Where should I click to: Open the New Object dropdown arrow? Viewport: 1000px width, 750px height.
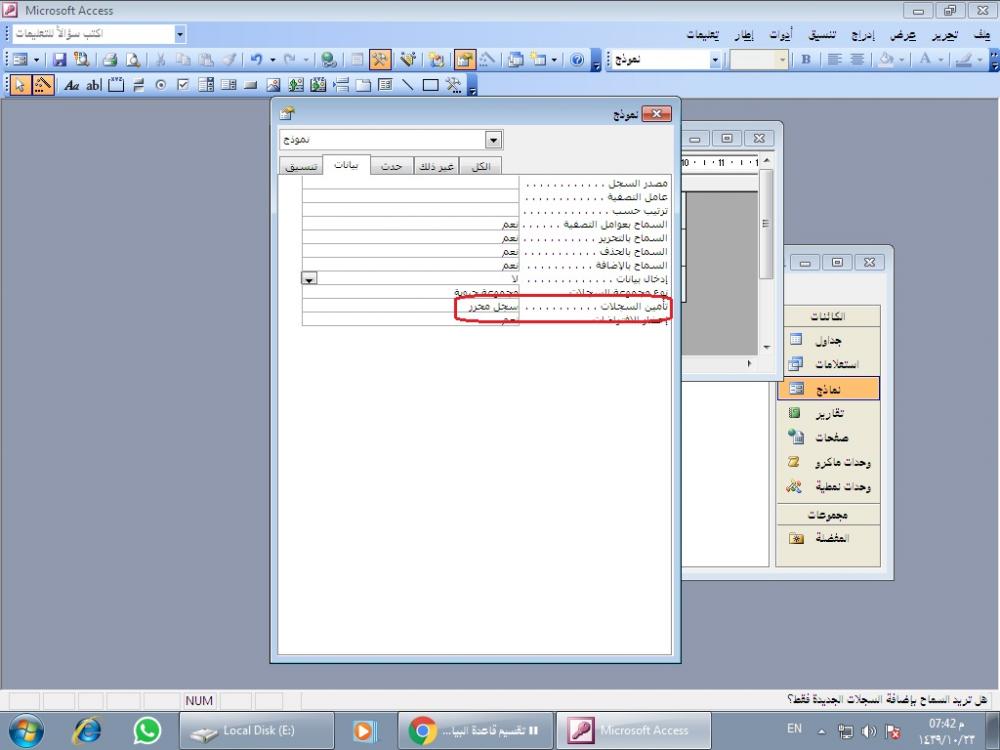(x=554, y=60)
